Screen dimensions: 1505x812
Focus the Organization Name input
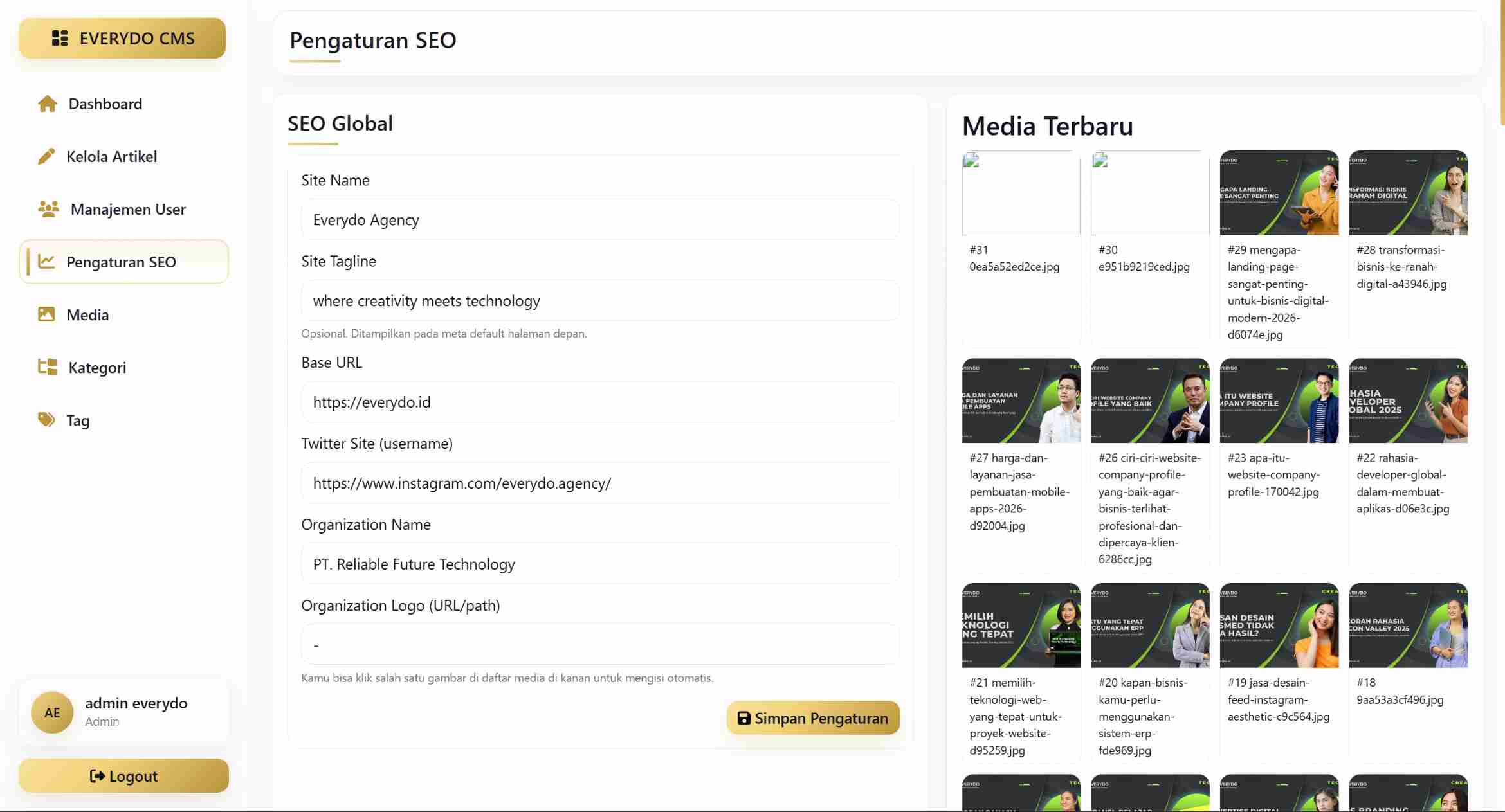[600, 564]
